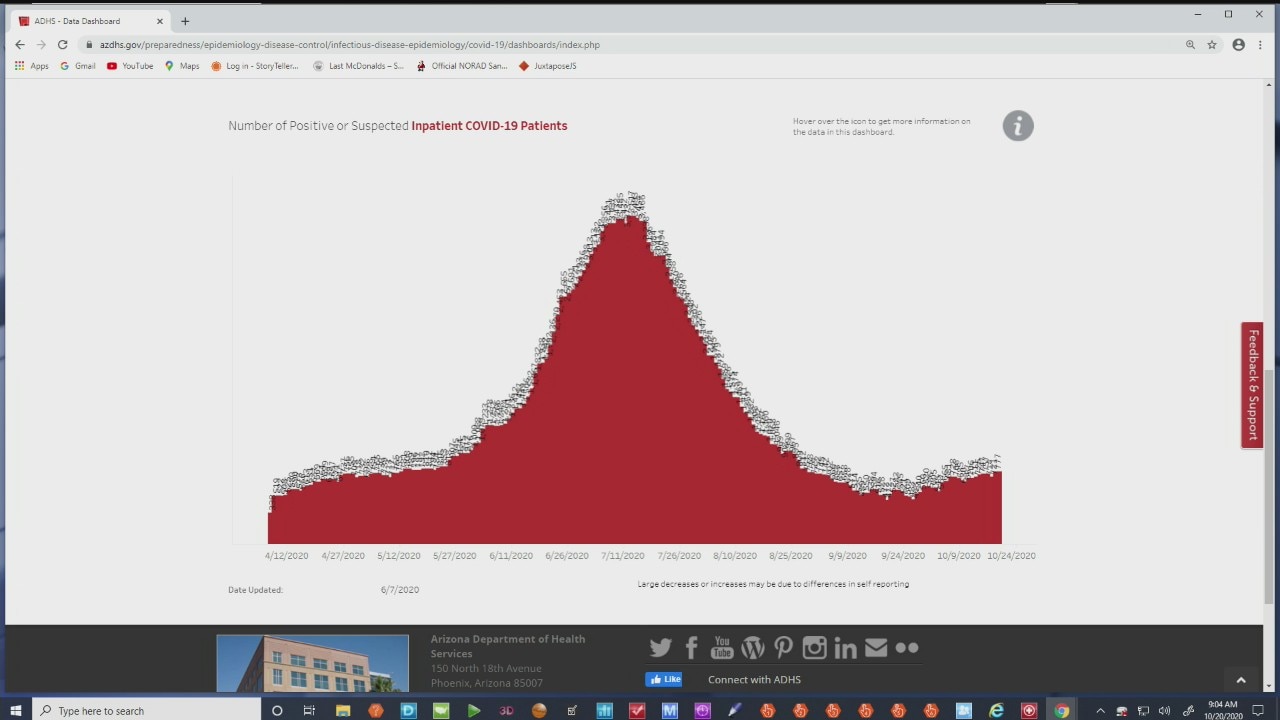1280x720 pixels.
Task: Show hidden system tray icons
Action: point(1100,711)
